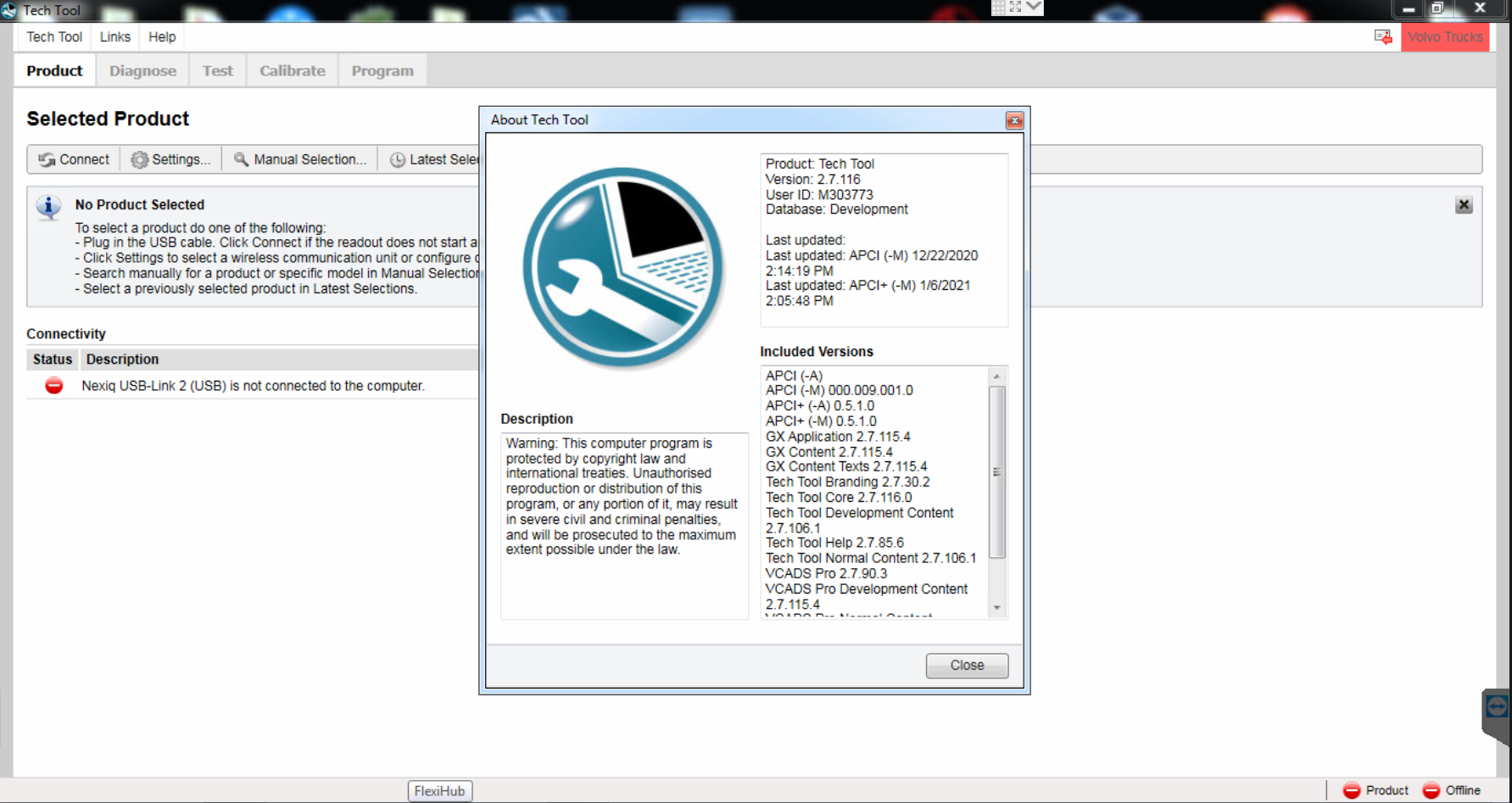Click the Status column header
Viewport: 1512px width, 803px height.
(x=53, y=360)
